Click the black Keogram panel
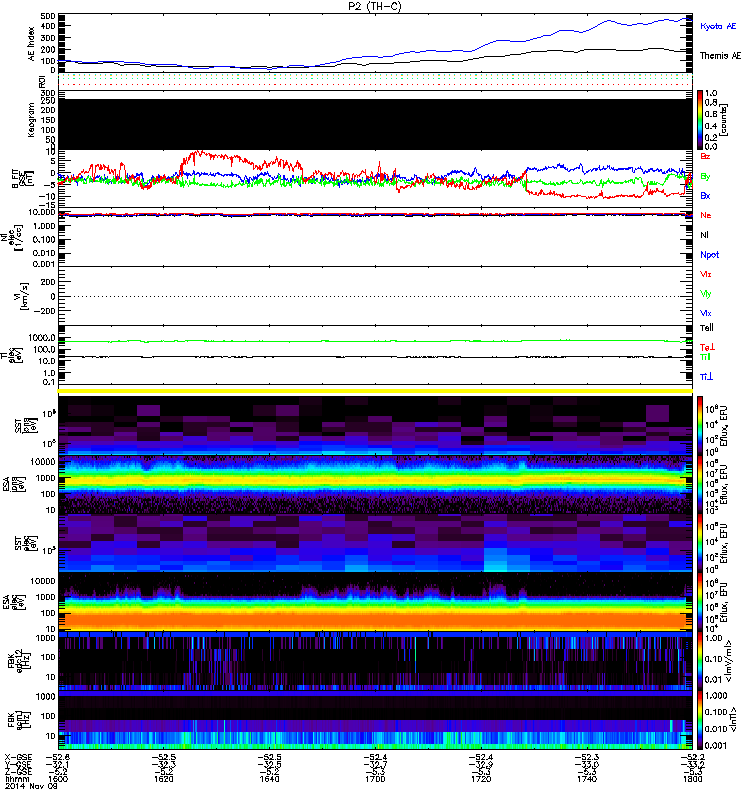 click(x=375, y=124)
